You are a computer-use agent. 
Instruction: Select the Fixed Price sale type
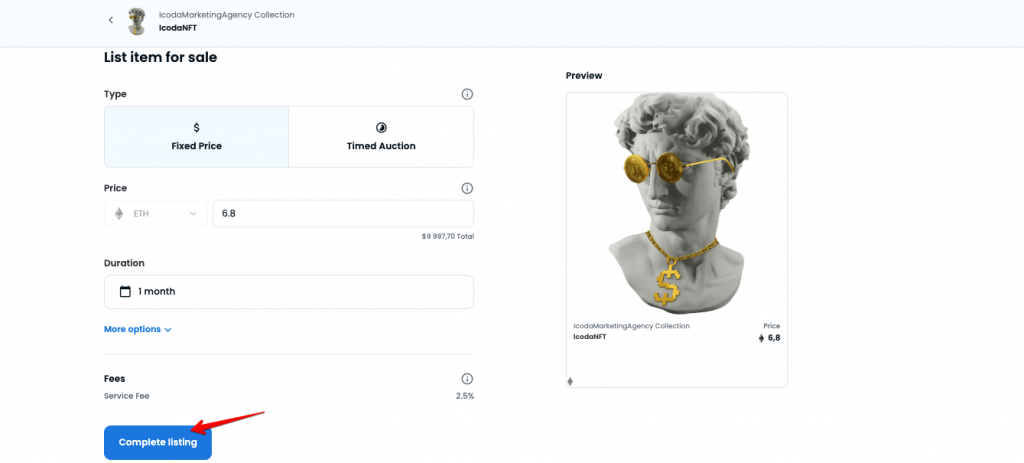pyautogui.click(x=197, y=136)
